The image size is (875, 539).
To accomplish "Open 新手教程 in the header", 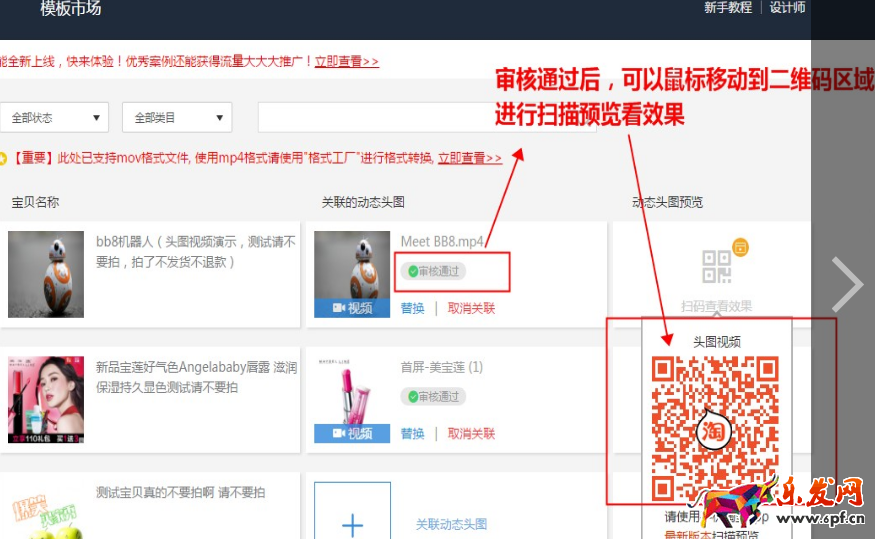I will [728, 7].
